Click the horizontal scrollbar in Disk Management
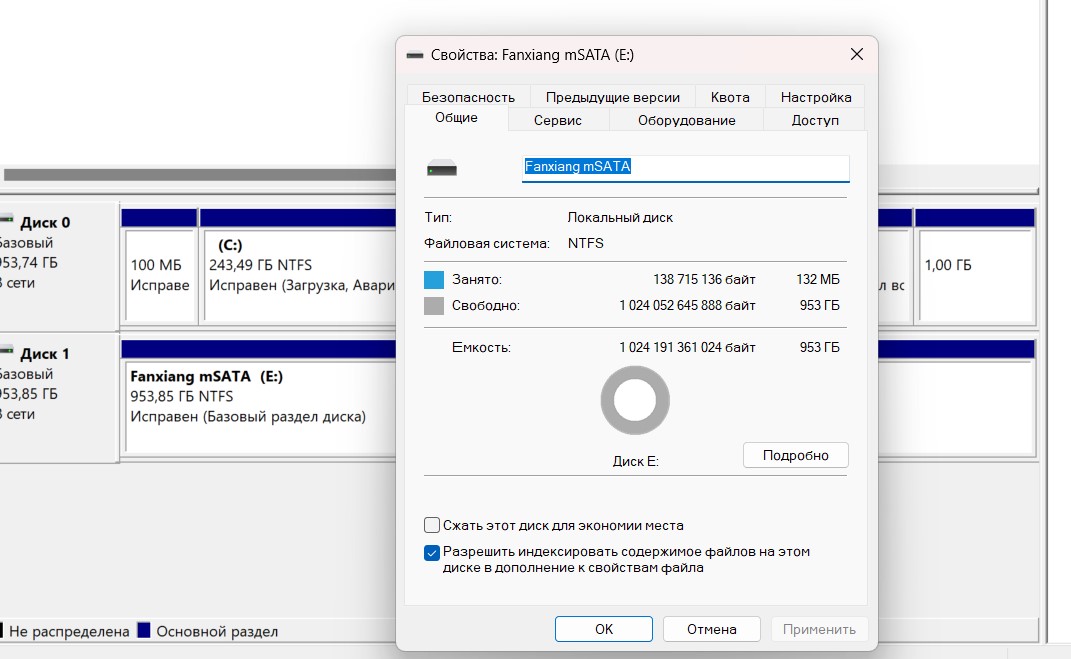Viewport: 1071px width, 659px height. coord(199,175)
